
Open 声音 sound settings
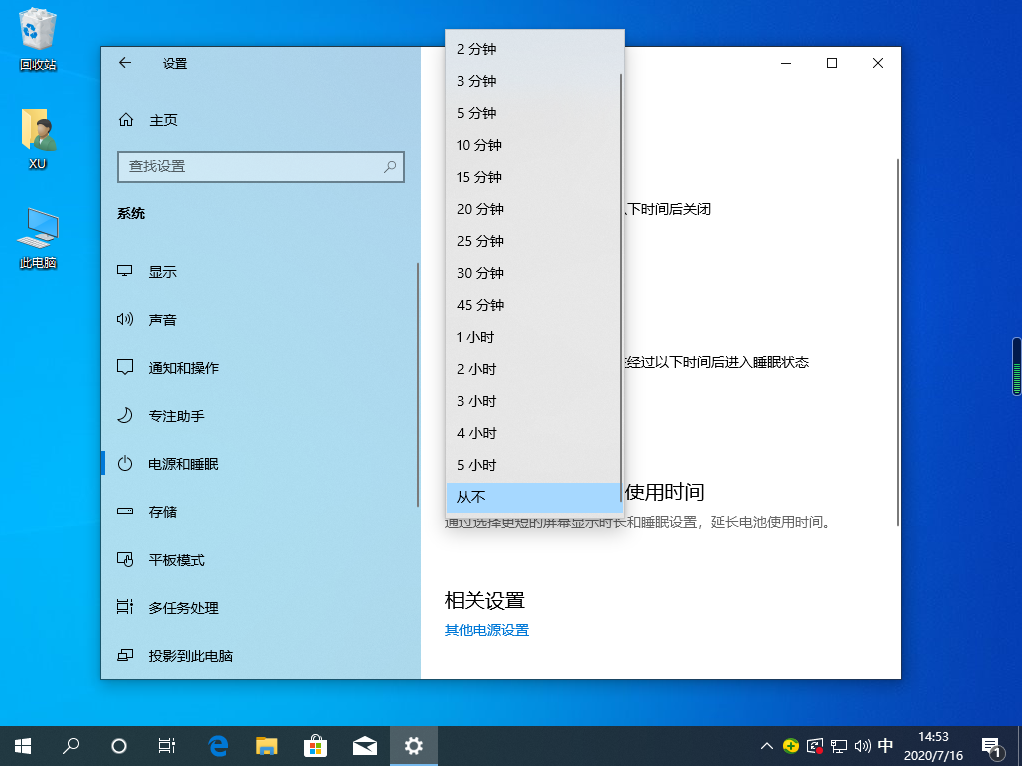[x=259, y=320]
